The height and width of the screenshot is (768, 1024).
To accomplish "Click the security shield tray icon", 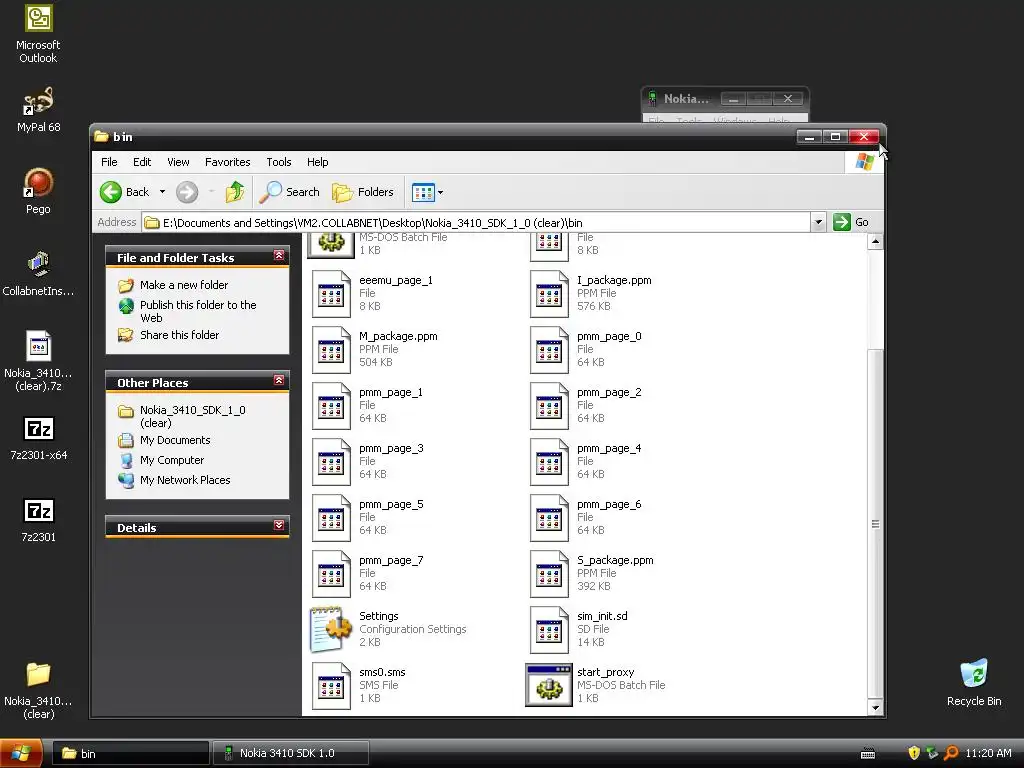I will [914, 753].
